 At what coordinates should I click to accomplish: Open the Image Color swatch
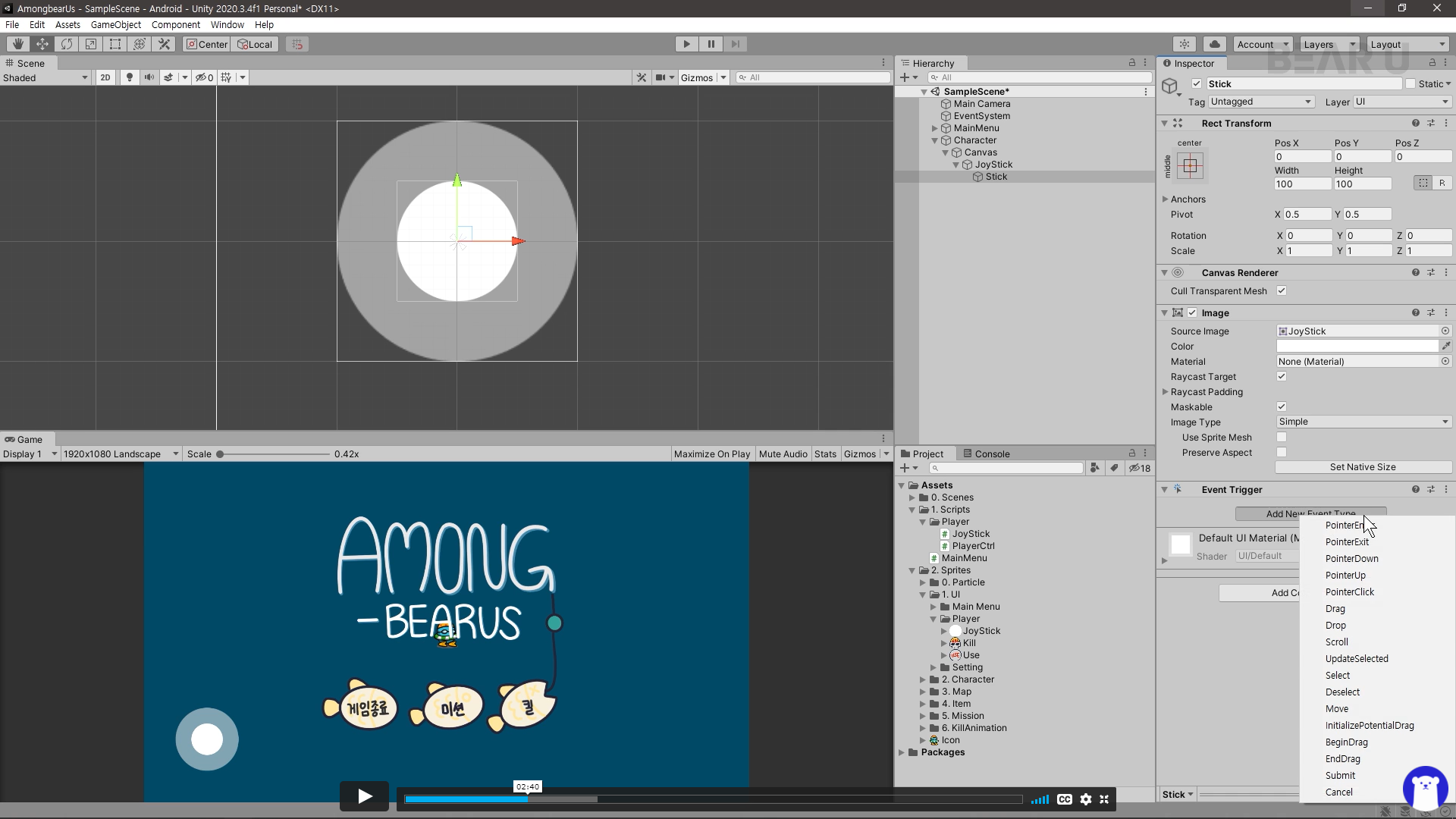click(x=1357, y=346)
